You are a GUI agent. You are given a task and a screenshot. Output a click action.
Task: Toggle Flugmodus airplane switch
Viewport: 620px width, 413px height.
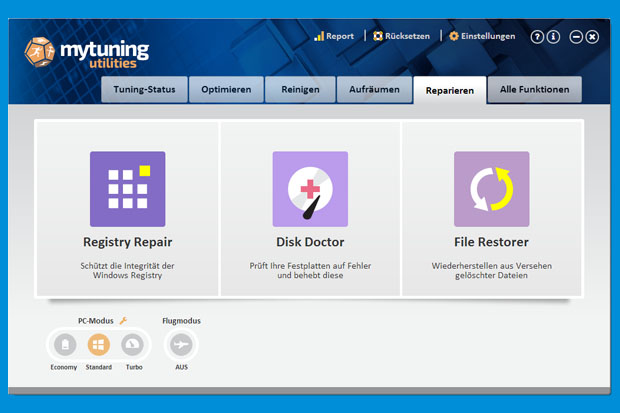point(181,344)
